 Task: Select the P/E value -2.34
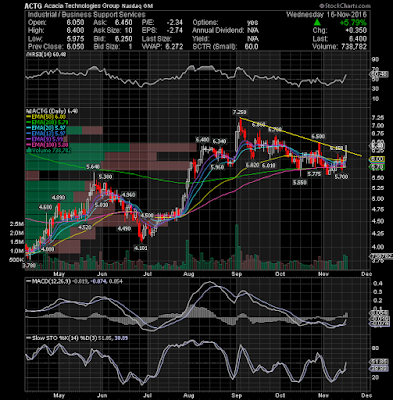click(x=174, y=23)
